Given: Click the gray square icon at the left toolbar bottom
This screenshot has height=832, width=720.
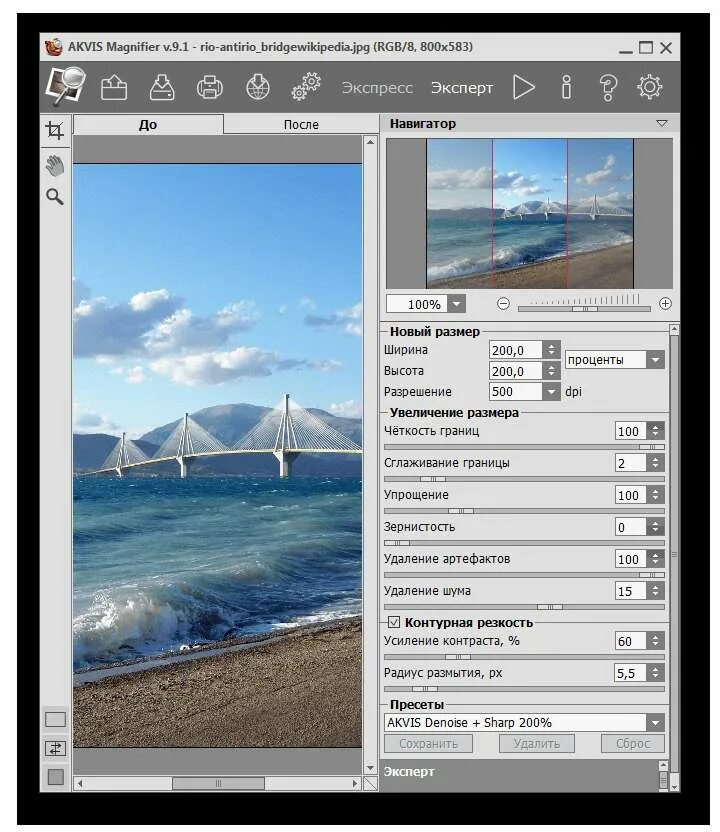Looking at the screenshot, I should (56, 777).
